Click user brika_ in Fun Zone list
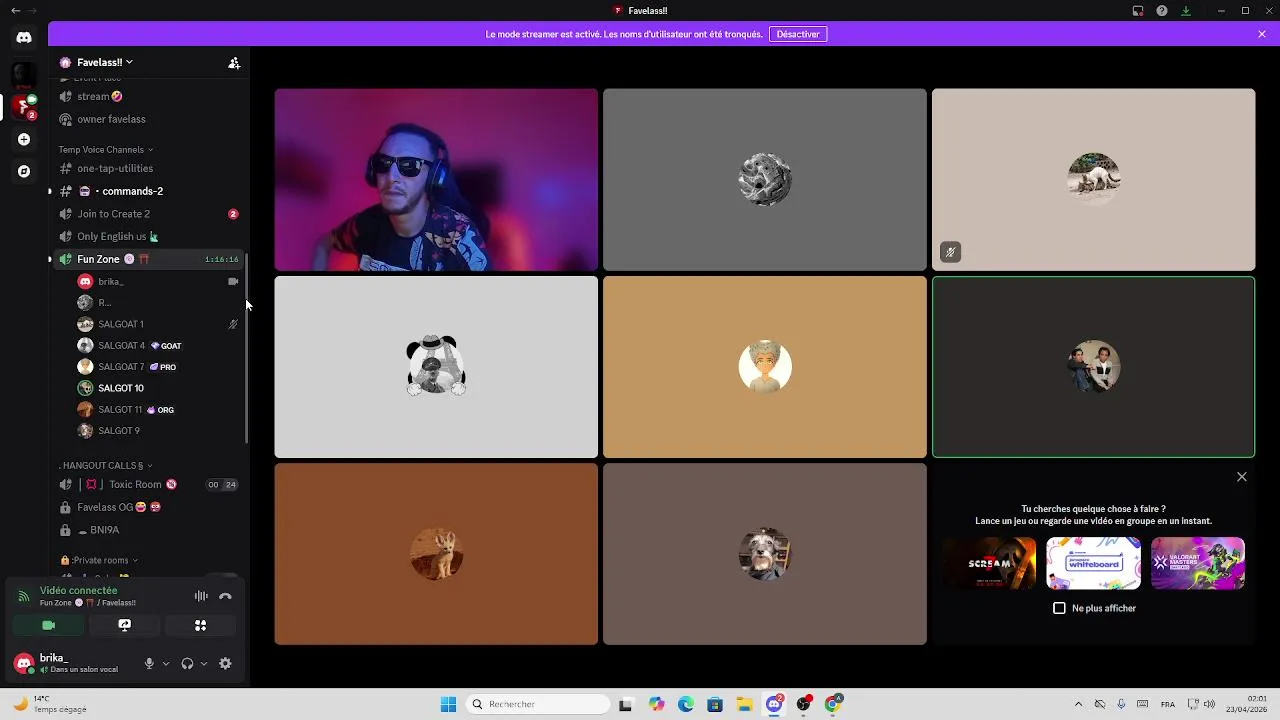The width and height of the screenshot is (1280, 720). 158,282
